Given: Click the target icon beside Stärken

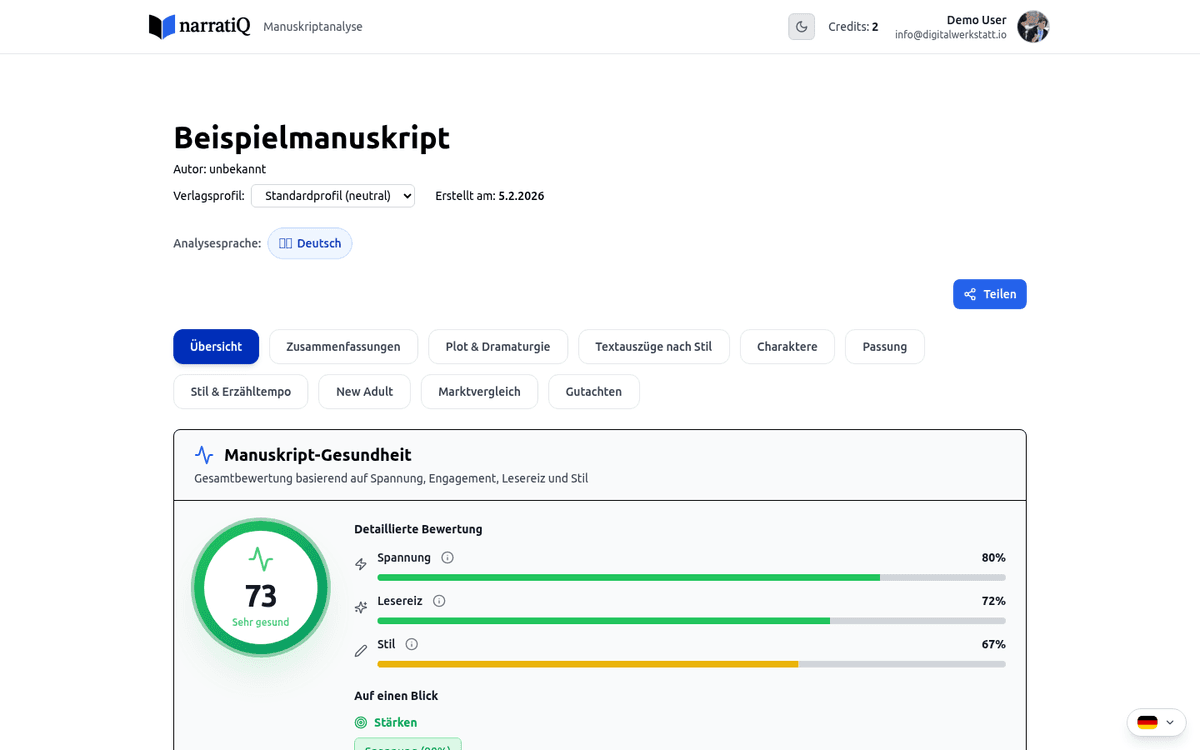Looking at the screenshot, I should (x=361, y=722).
